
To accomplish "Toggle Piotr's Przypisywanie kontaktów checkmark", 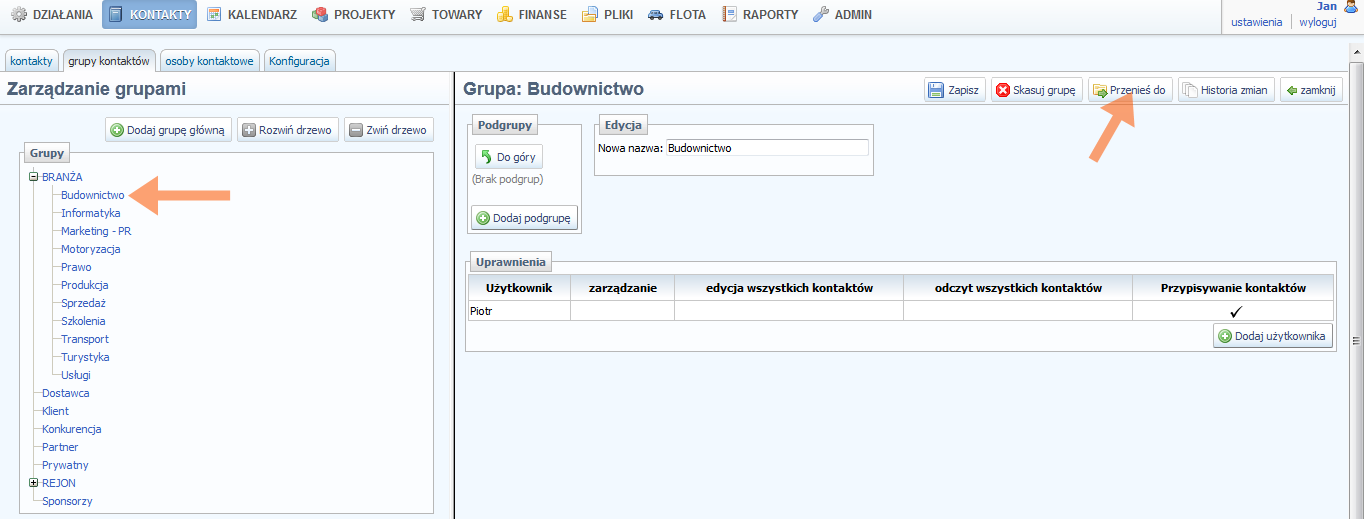I will coord(1235,312).
